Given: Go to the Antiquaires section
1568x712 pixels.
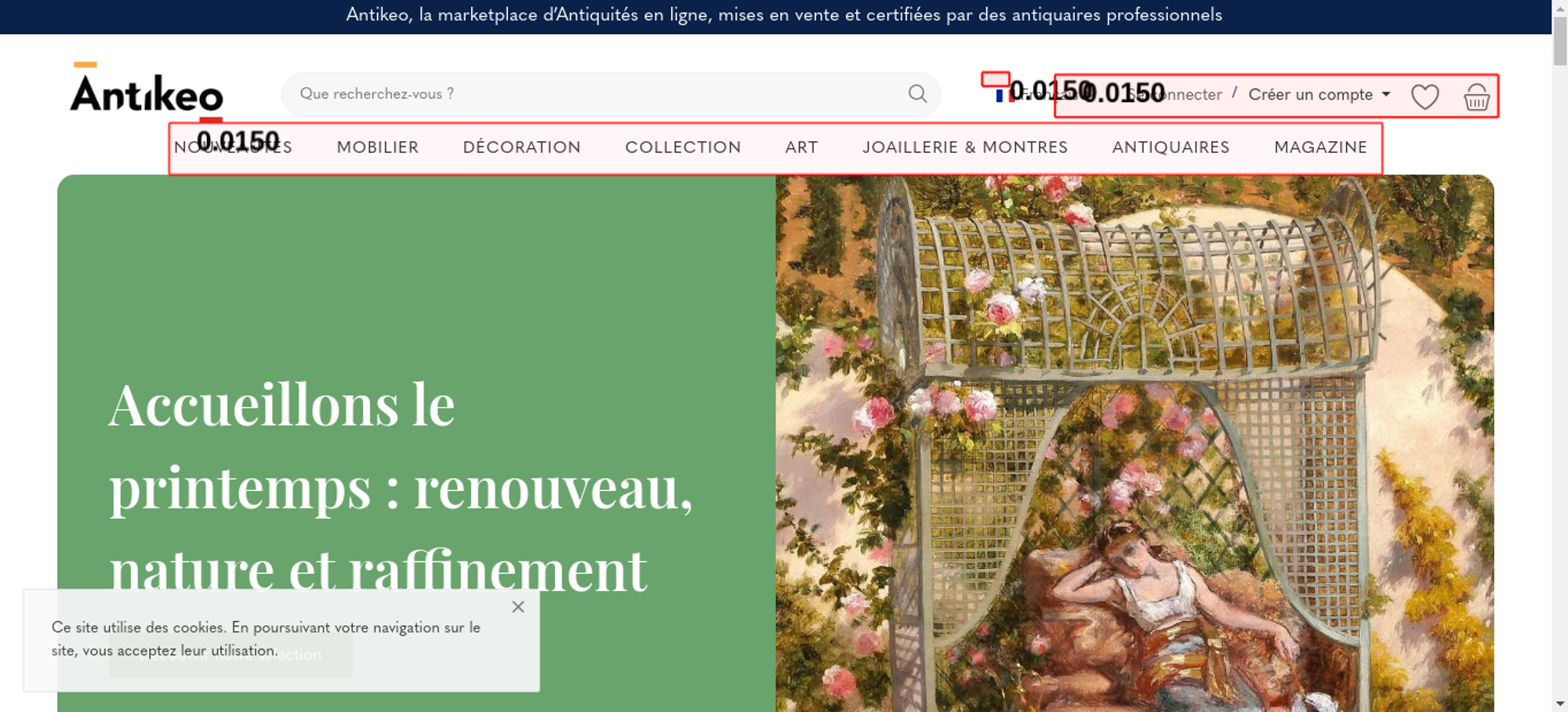Looking at the screenshot, I should tap(1171, 147).
